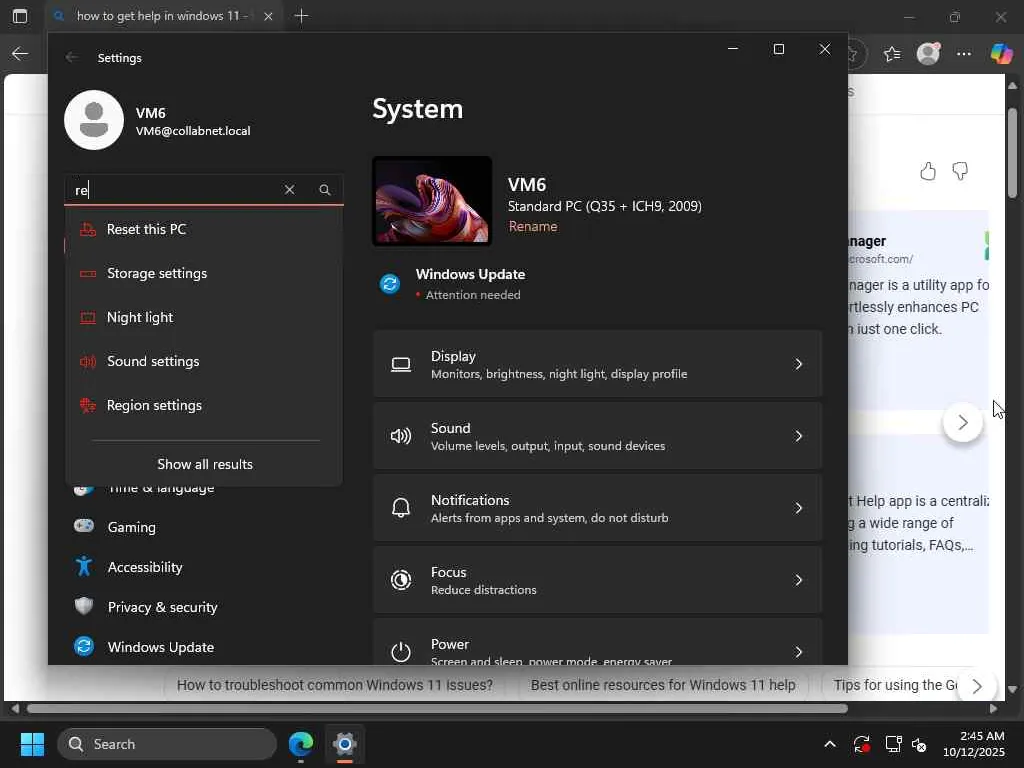Expand the Focus settings row
The image size is (1024, 768).
tap(597, 580)
